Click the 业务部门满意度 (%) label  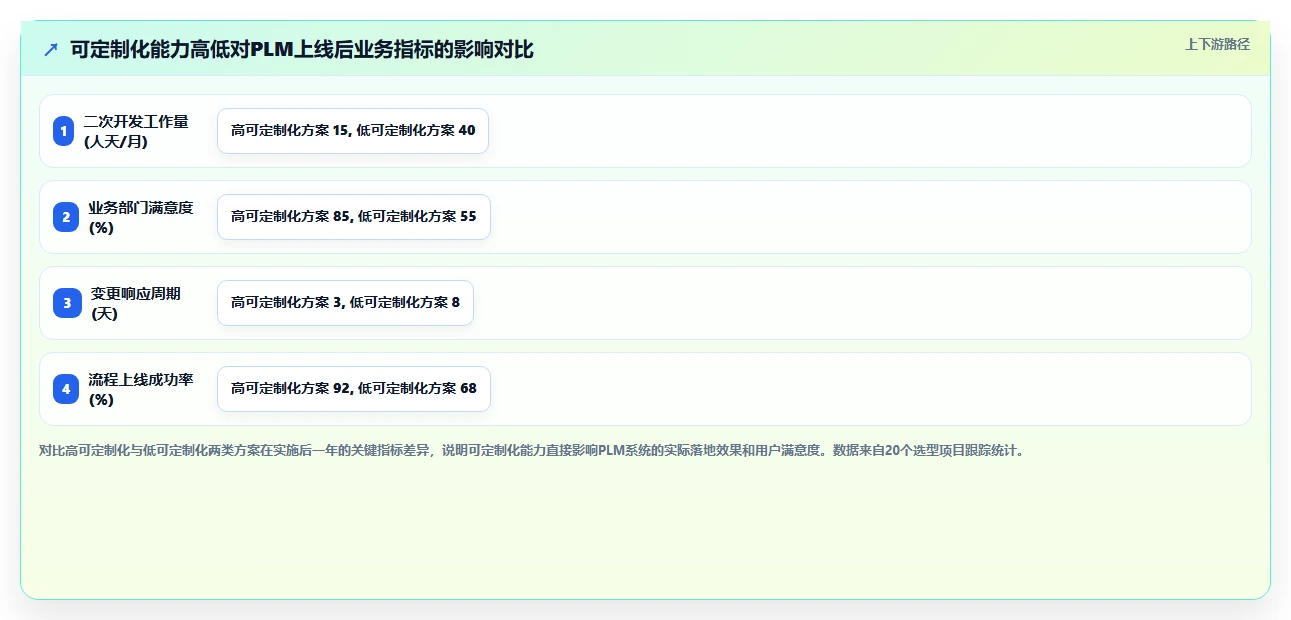[141, 217]
